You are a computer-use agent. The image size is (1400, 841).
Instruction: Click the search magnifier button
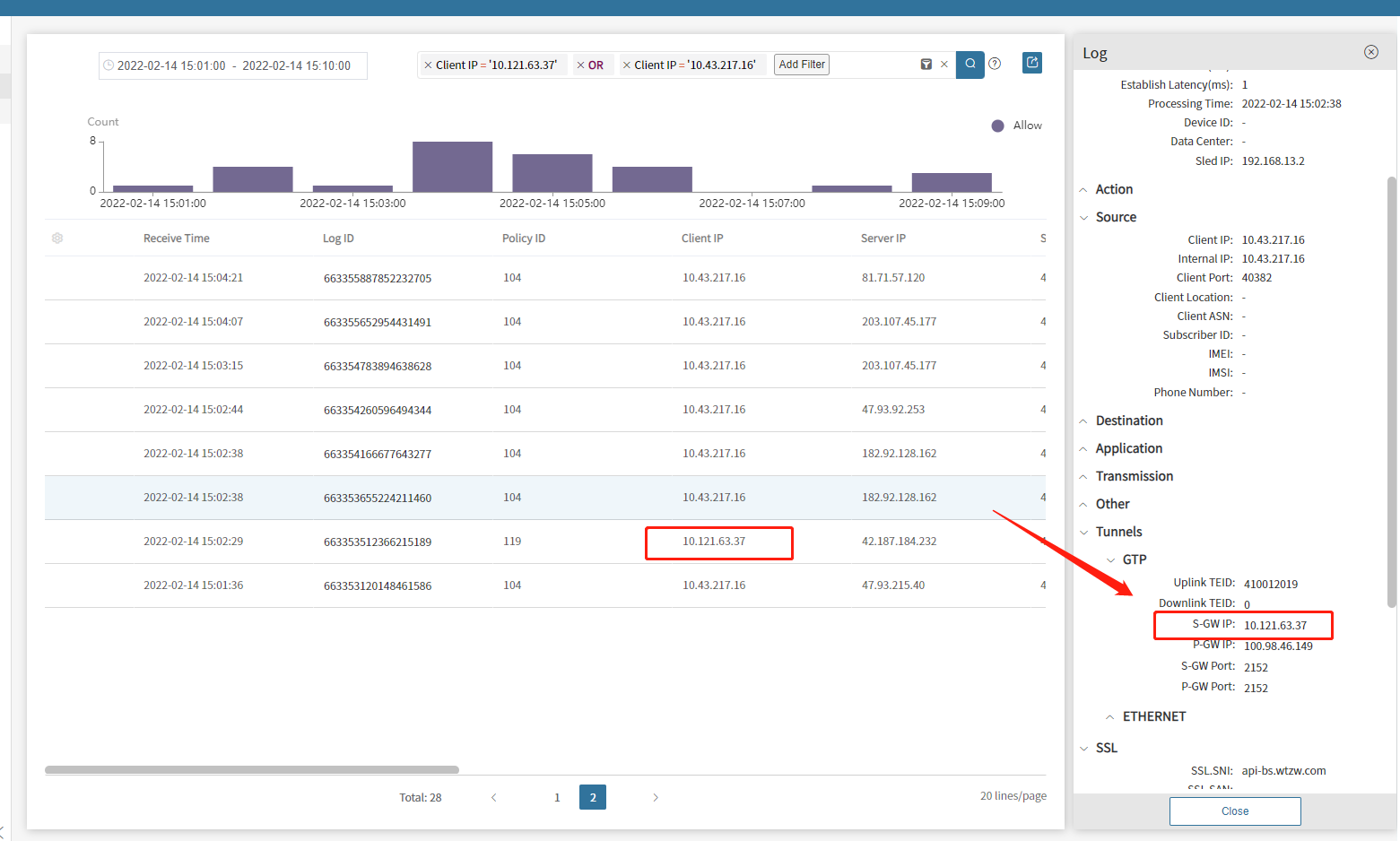pos(970,65)
